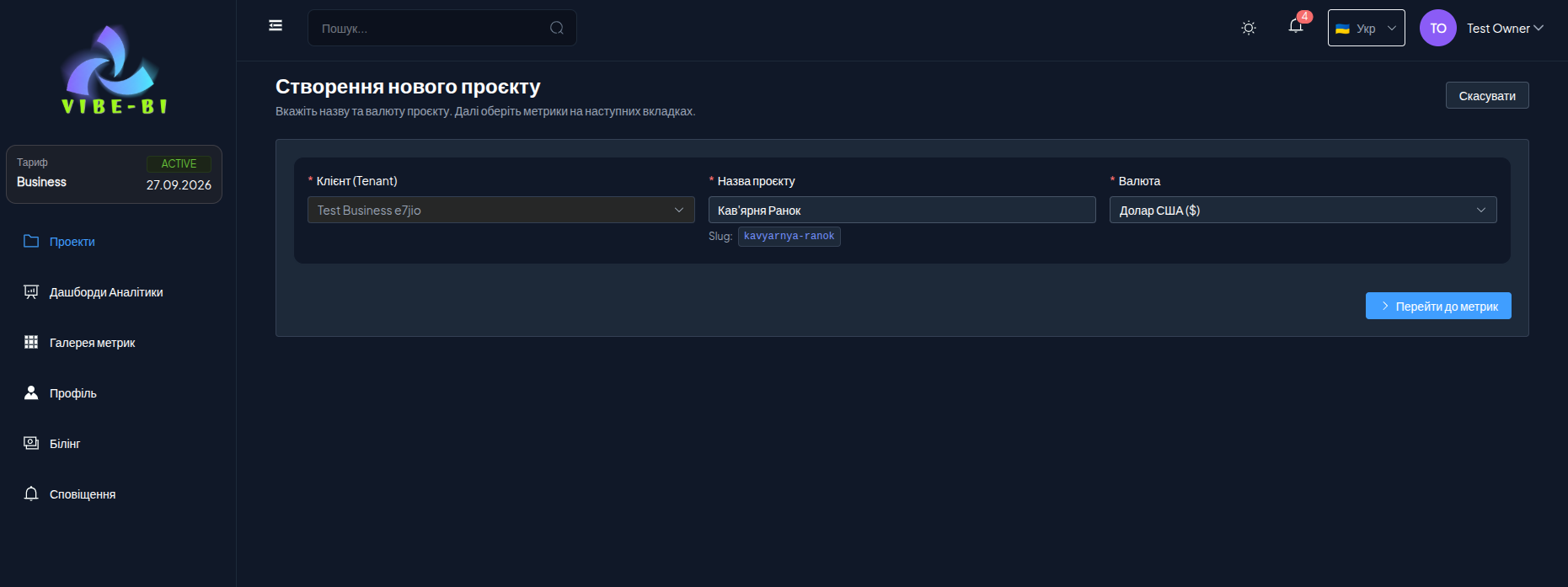
Task: Click the ACTIVE tariff status badge
Action: pos(179,163)
